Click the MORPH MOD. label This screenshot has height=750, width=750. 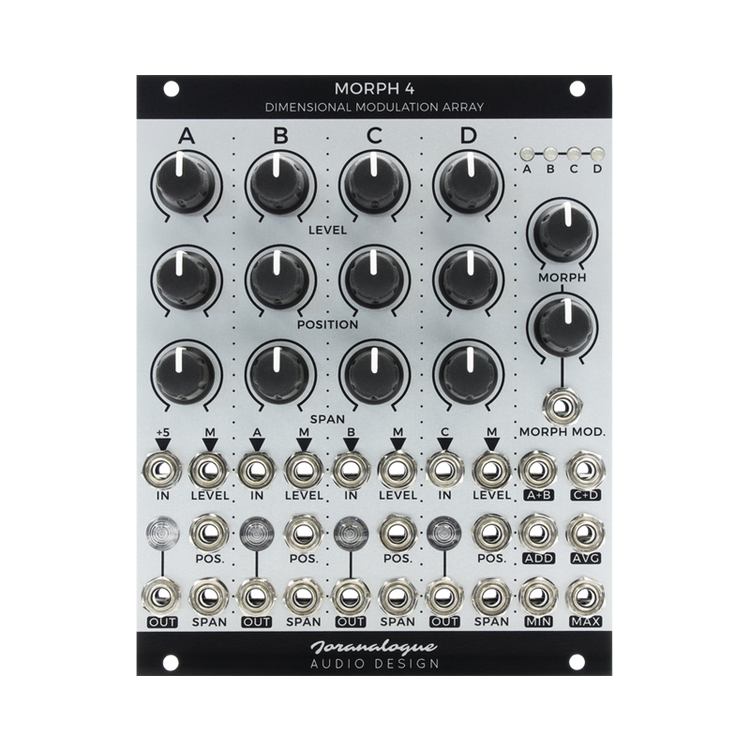tap(562, 432)
